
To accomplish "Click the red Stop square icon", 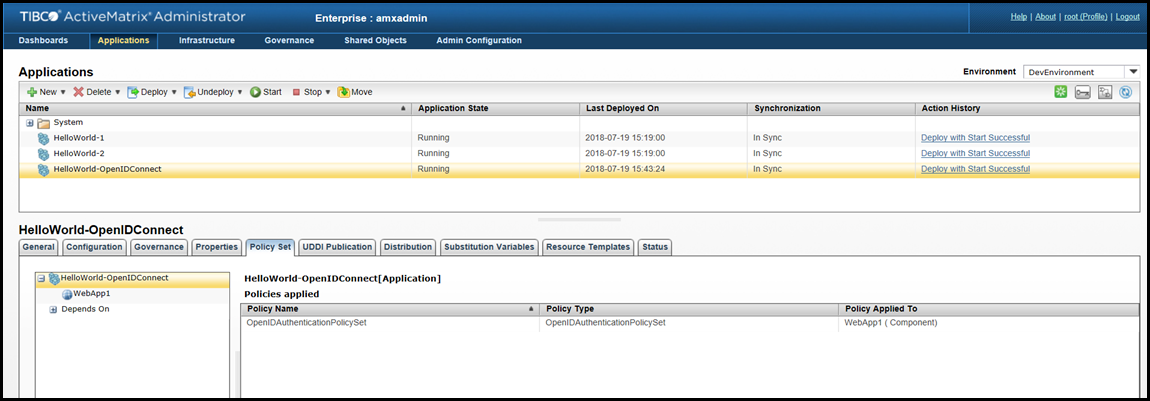I will [296, 92].
